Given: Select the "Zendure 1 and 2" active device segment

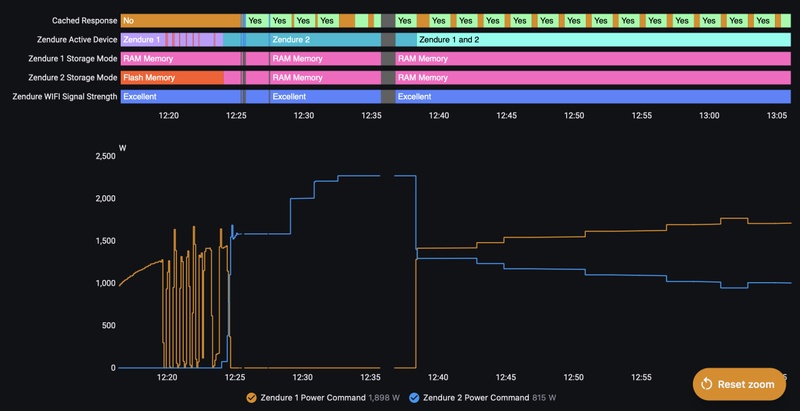Looking at the screenshot, I should pyautogui.click(x=604, y=40).
